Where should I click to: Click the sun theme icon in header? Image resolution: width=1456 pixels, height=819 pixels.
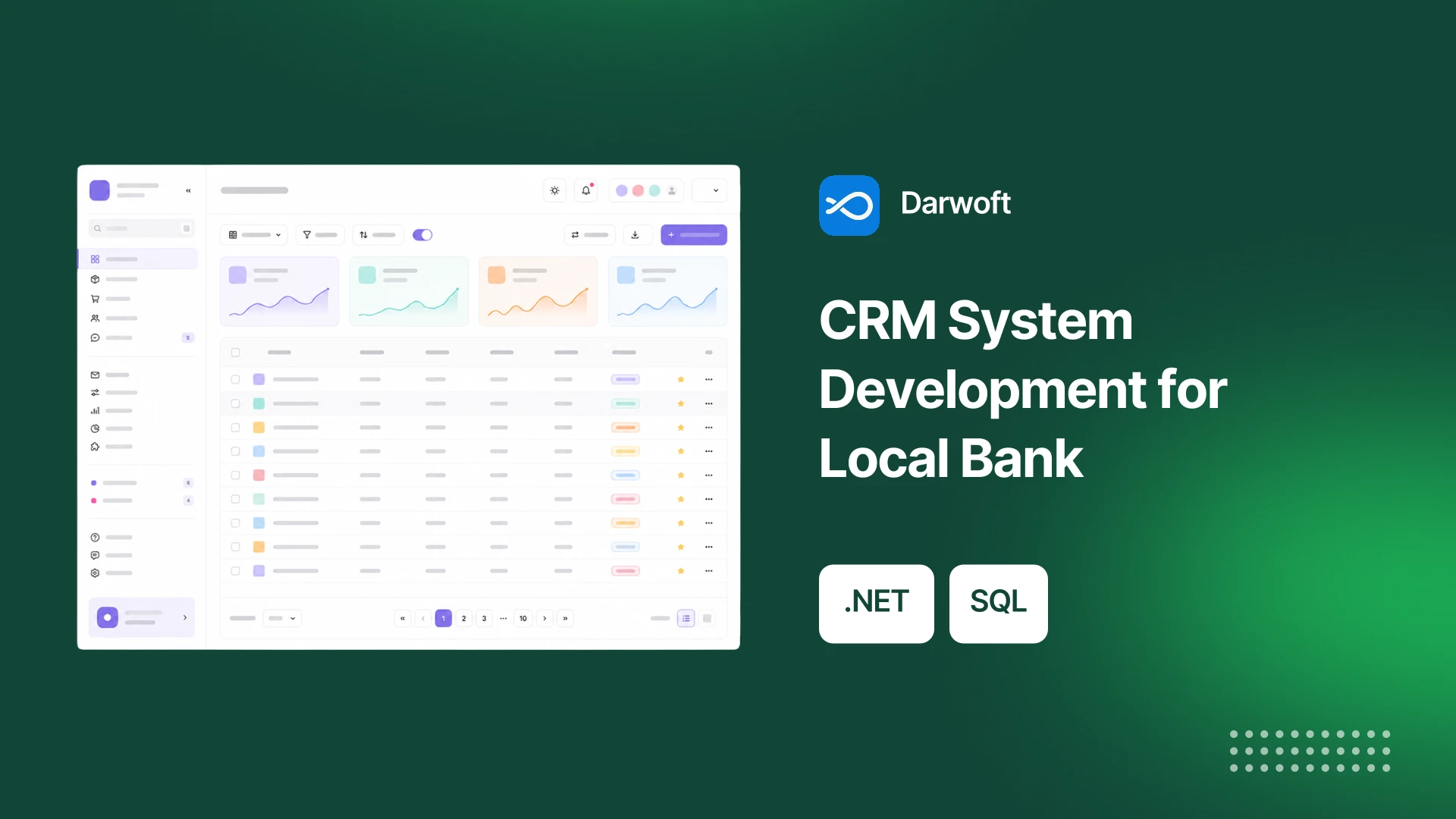554,190
